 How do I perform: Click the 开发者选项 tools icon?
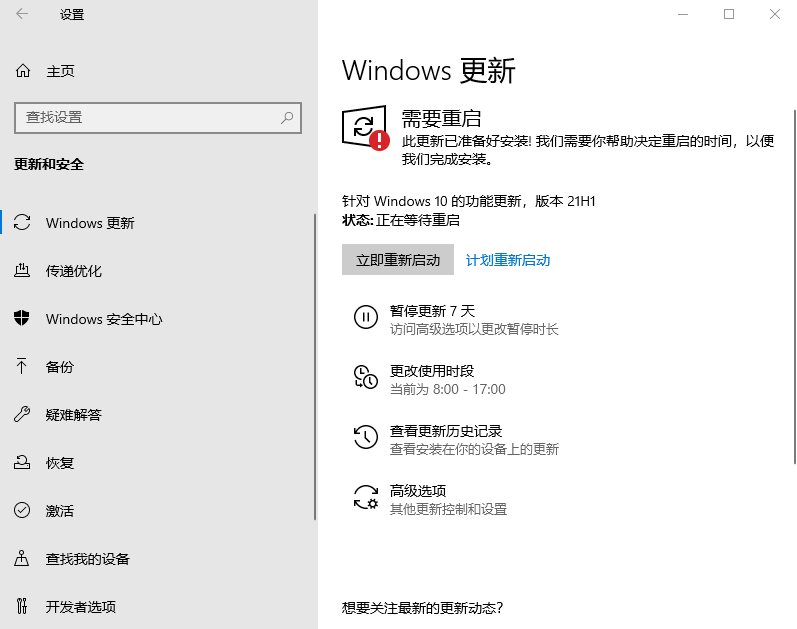tap(21, 606)
